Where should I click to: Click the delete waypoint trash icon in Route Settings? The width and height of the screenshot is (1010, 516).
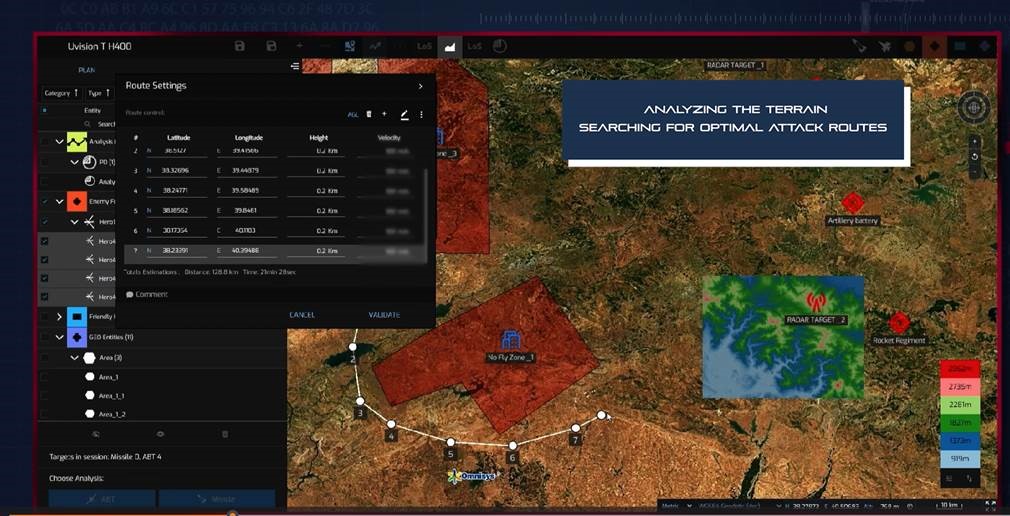[369, 115]
